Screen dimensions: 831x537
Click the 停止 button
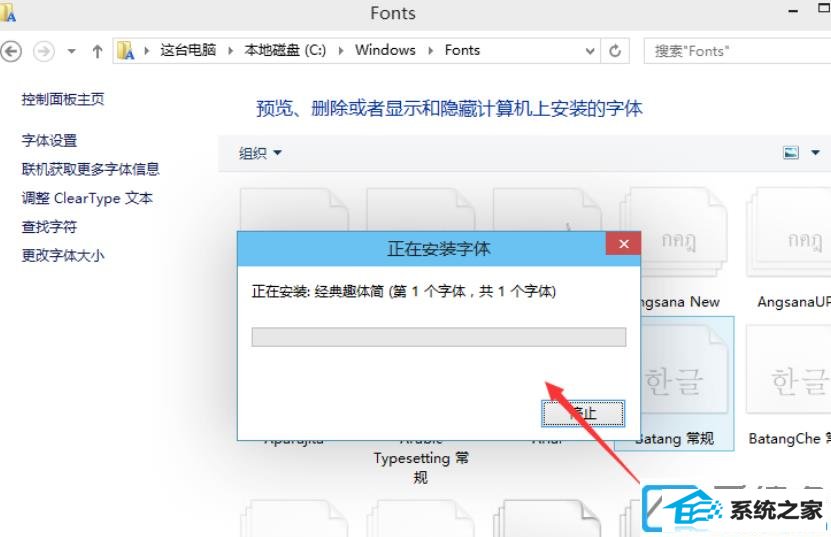coord(583,413)
